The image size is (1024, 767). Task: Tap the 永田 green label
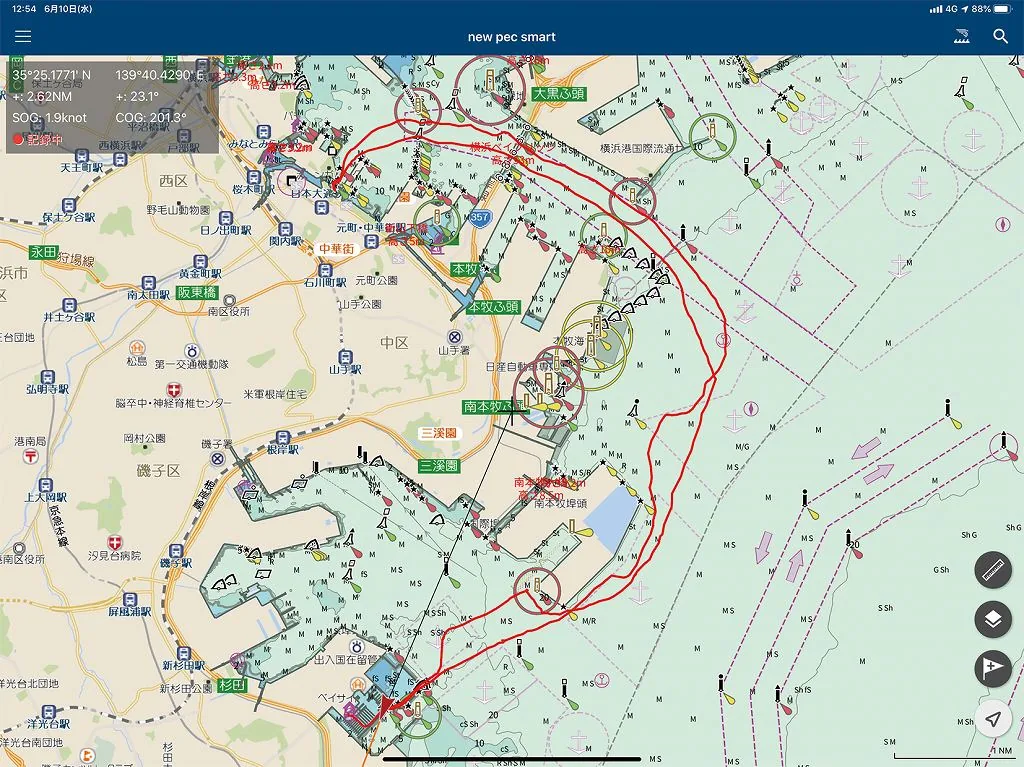(x=44, y=252)
